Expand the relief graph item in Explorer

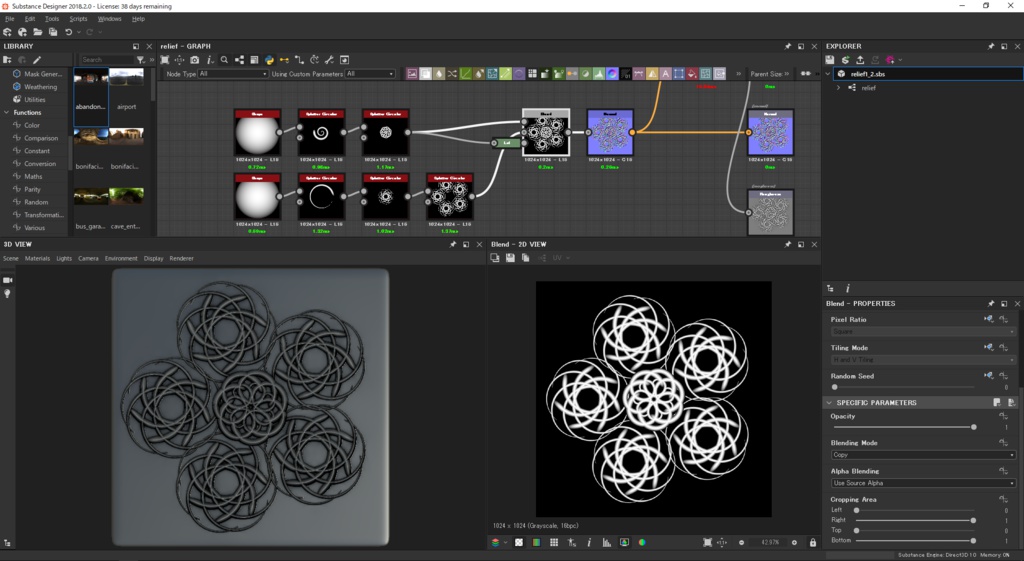click(839, 88)
